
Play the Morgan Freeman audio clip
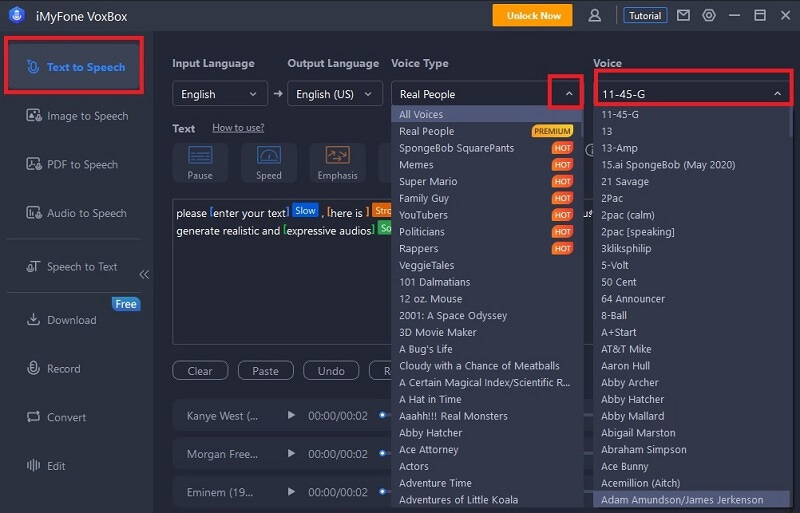pyautogui.click(x=291, y=453)
